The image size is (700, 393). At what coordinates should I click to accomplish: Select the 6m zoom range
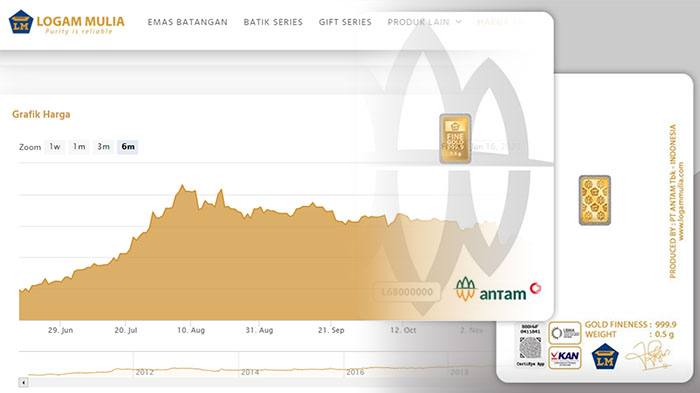128,146
